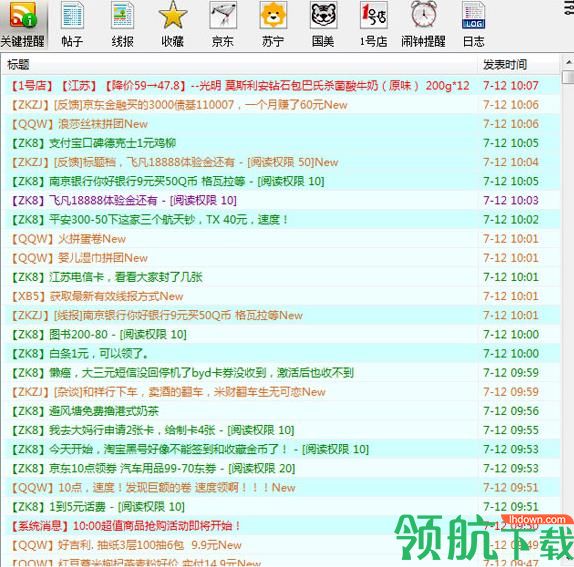
Task: Select the 国美 tiger icon
Action: [x=323, y=25]
